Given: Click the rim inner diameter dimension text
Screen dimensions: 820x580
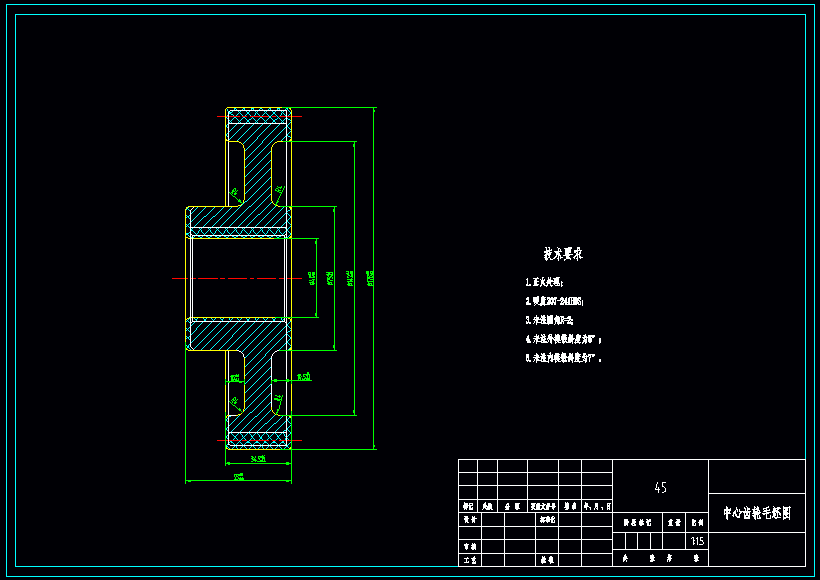Looking at the screenshot, I should [350, 278].
